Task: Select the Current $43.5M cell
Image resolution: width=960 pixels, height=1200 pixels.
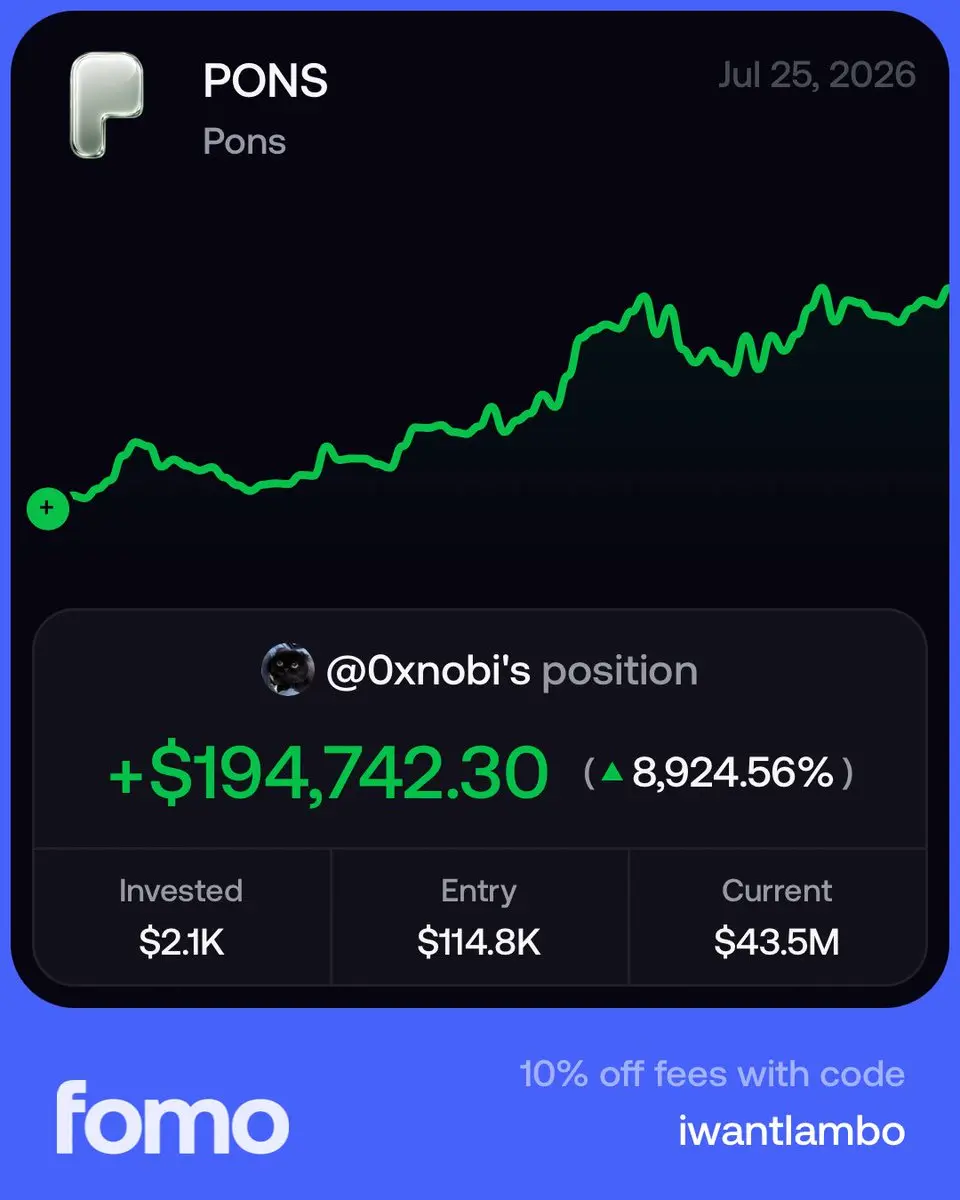Action: (777, 917)
